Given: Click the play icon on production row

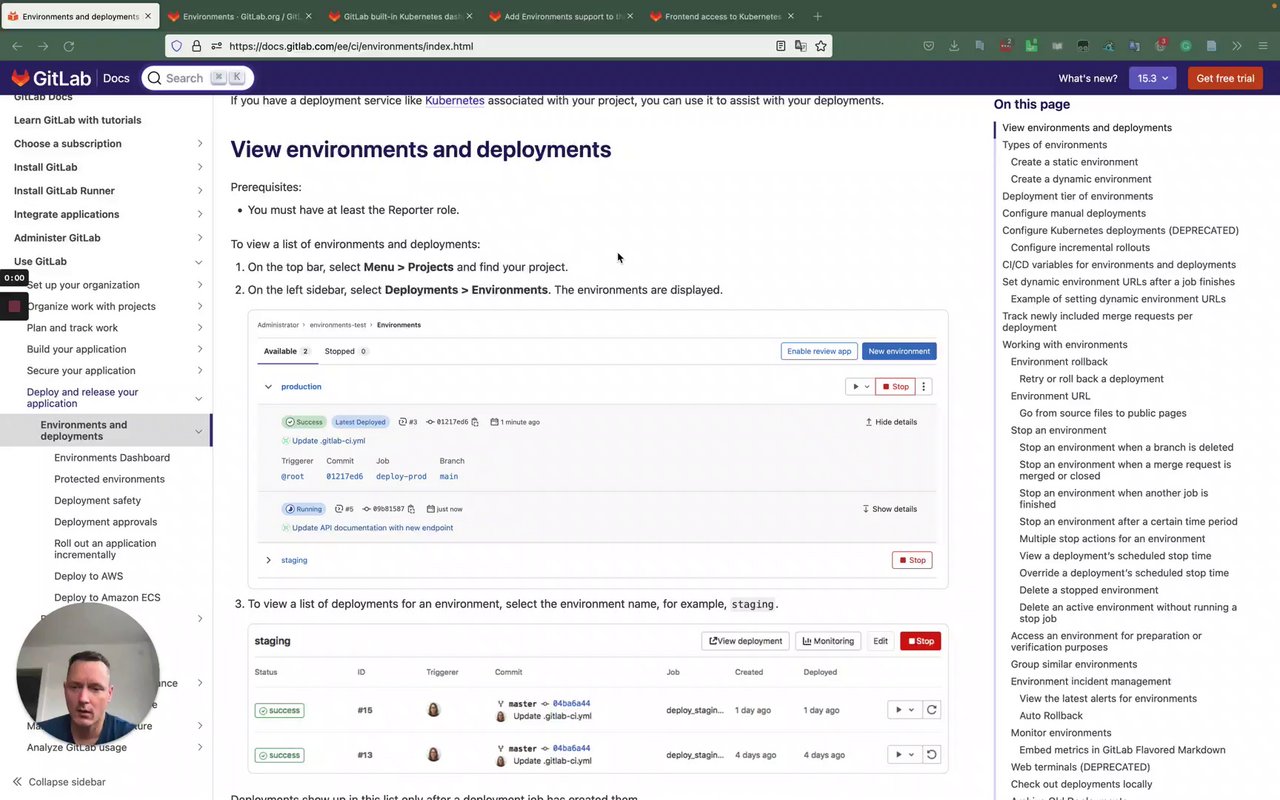Looking at the screenshot, I should tap(860, 386).
